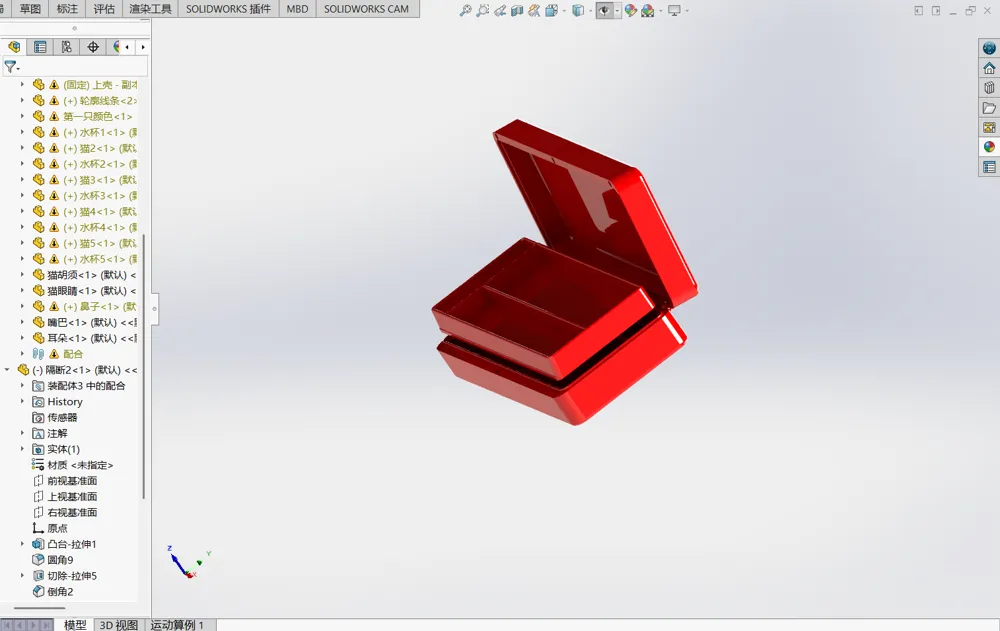Open the Design Library task pane icon

click(x=989, y=87)
